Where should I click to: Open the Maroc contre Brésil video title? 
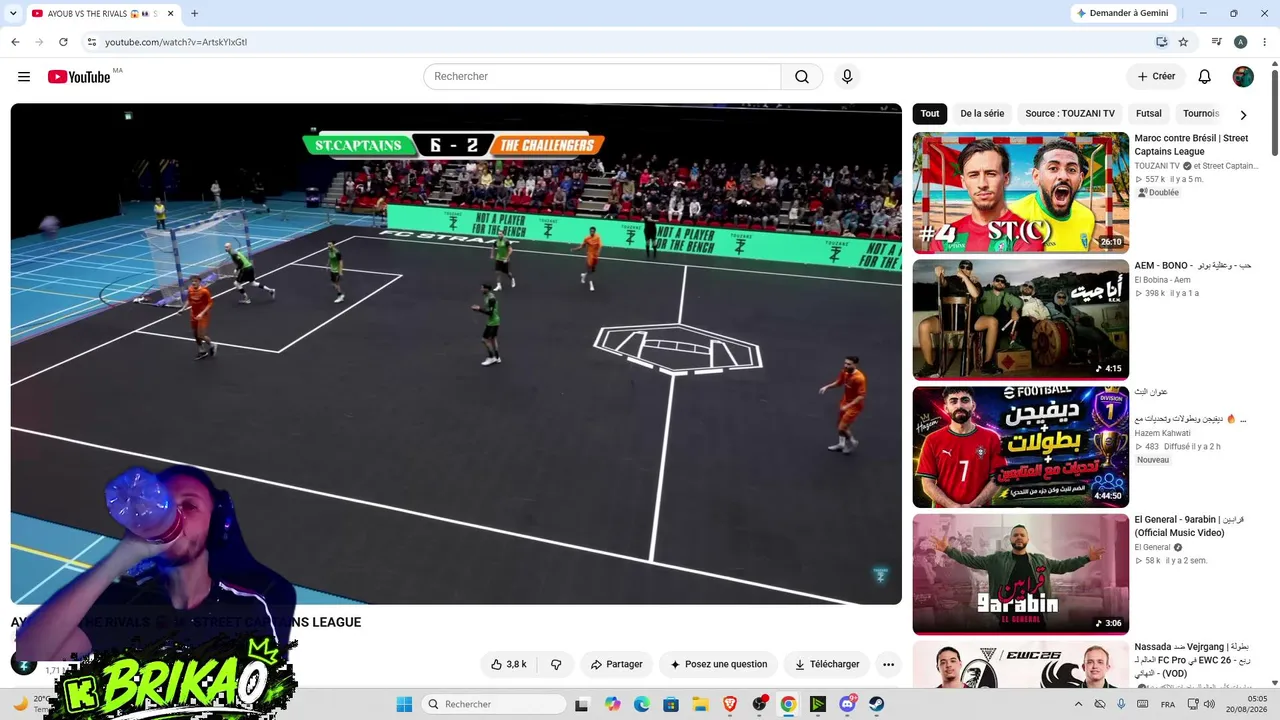tap(1191, 145)
